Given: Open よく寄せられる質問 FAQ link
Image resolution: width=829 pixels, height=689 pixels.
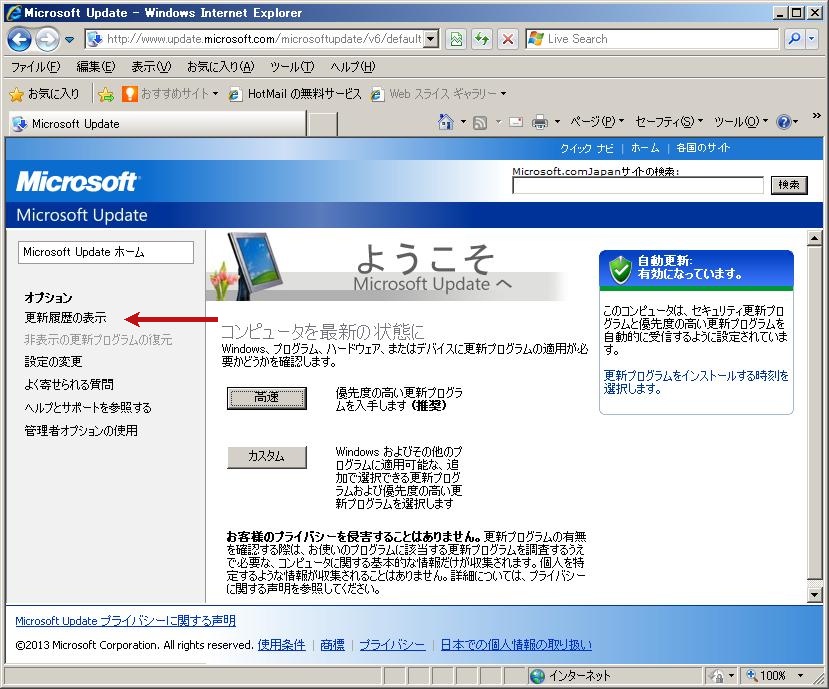Looking at the screenshot, I should pos(69,384).
